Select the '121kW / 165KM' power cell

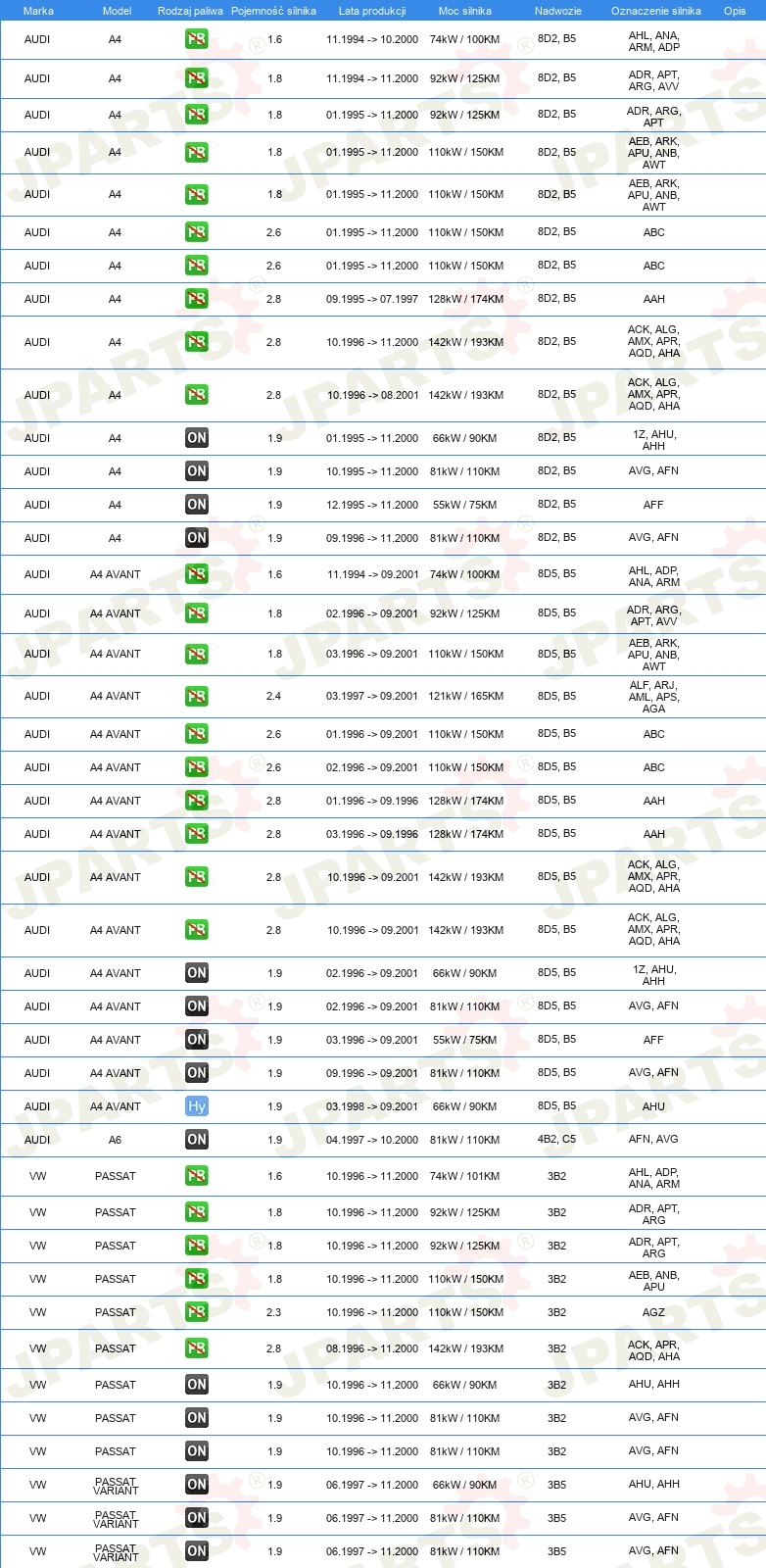pos(466,696)
